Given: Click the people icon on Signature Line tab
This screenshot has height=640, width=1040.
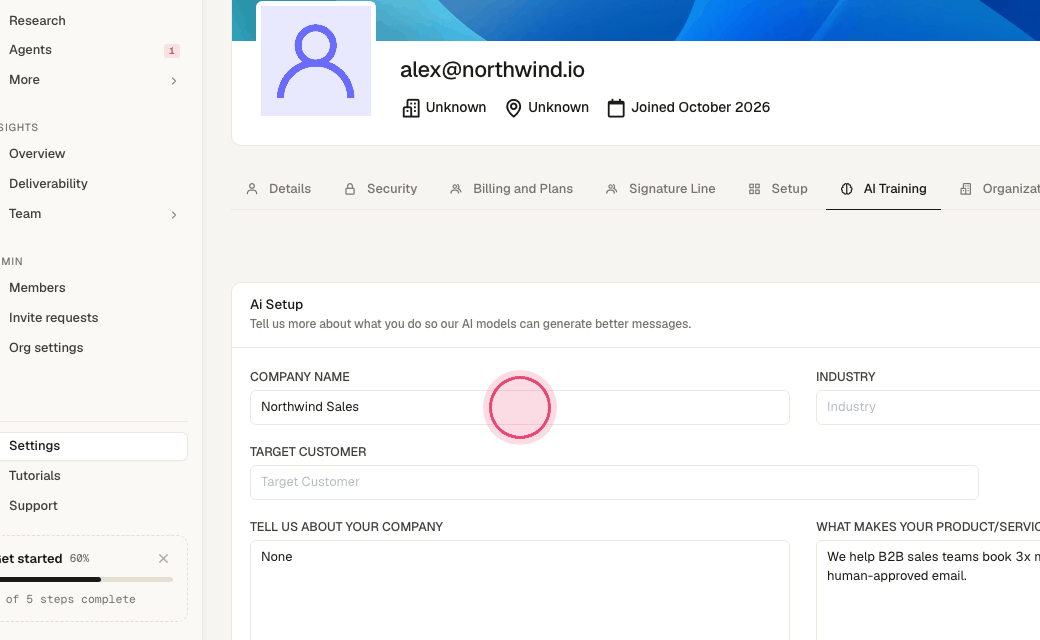Looking at the screenshot, I should coord(612,189).
